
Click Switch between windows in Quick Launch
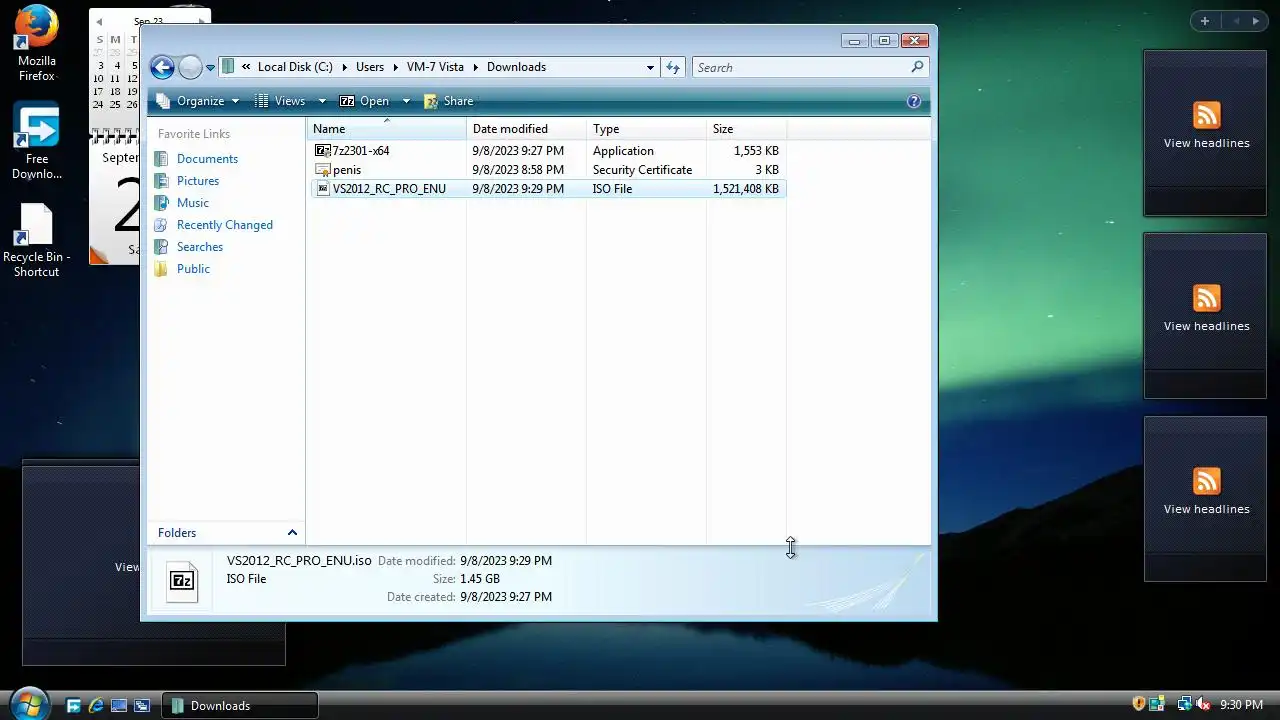[x=142, y=706]
